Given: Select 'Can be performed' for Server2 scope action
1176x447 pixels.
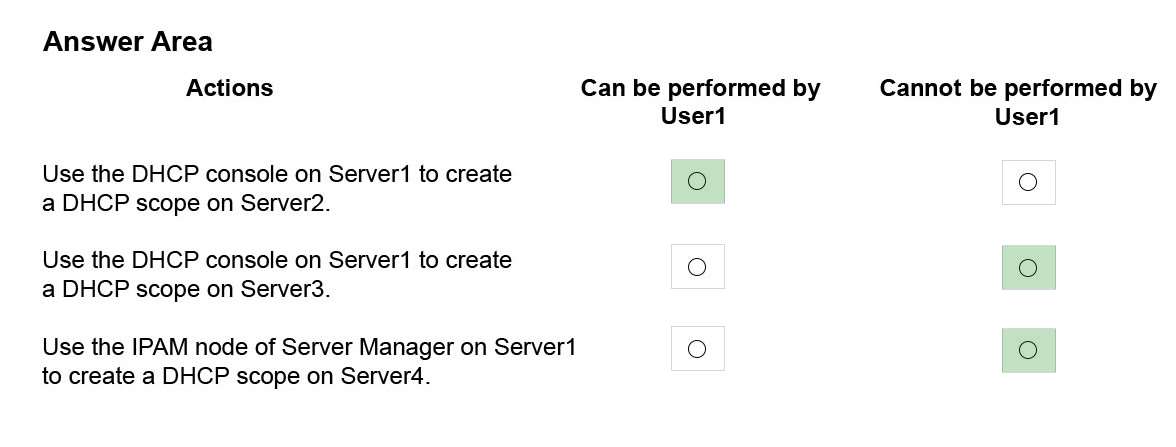Looking at the screenshot, I should coord(697,181).
